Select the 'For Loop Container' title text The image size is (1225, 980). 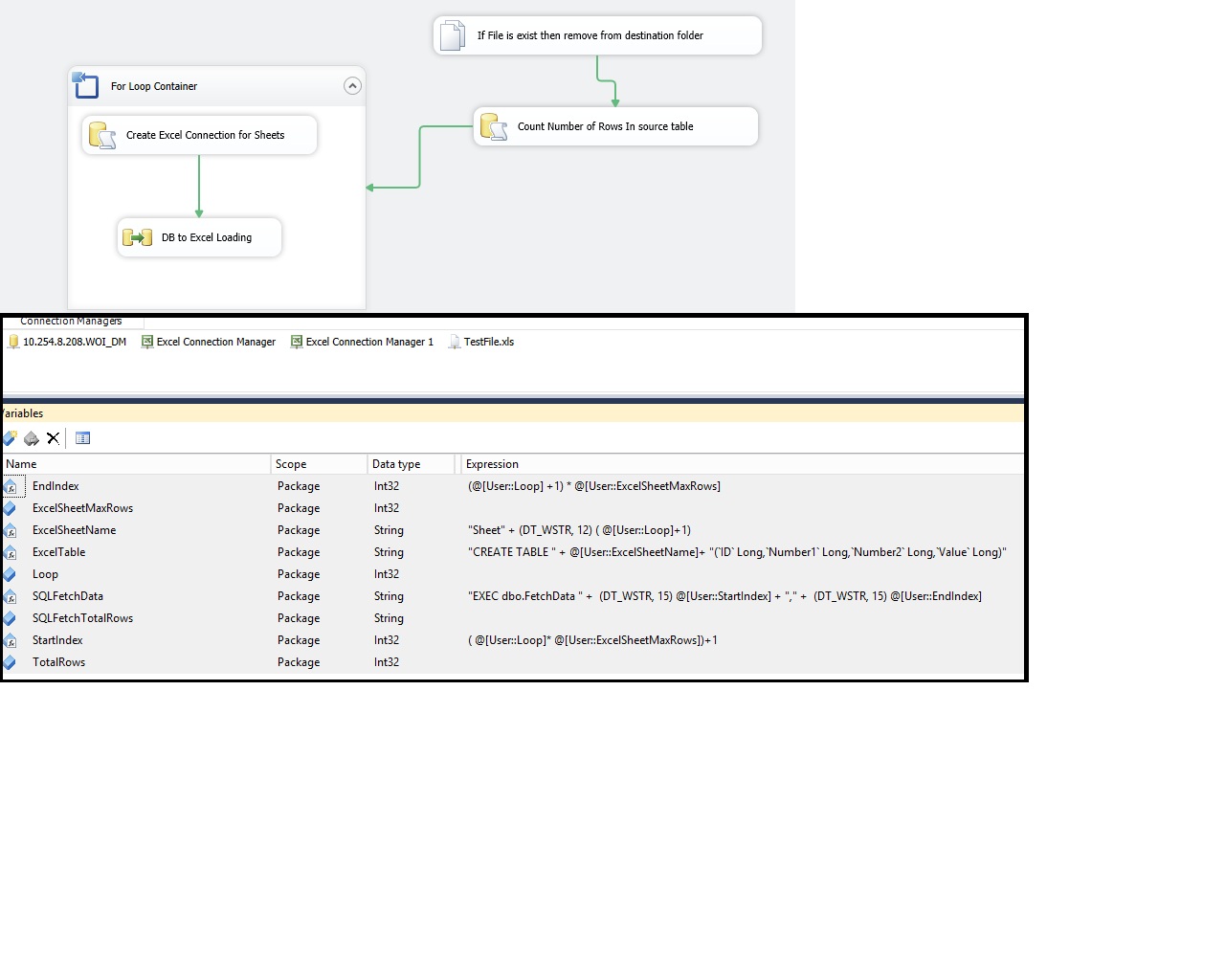coord(154,86)
